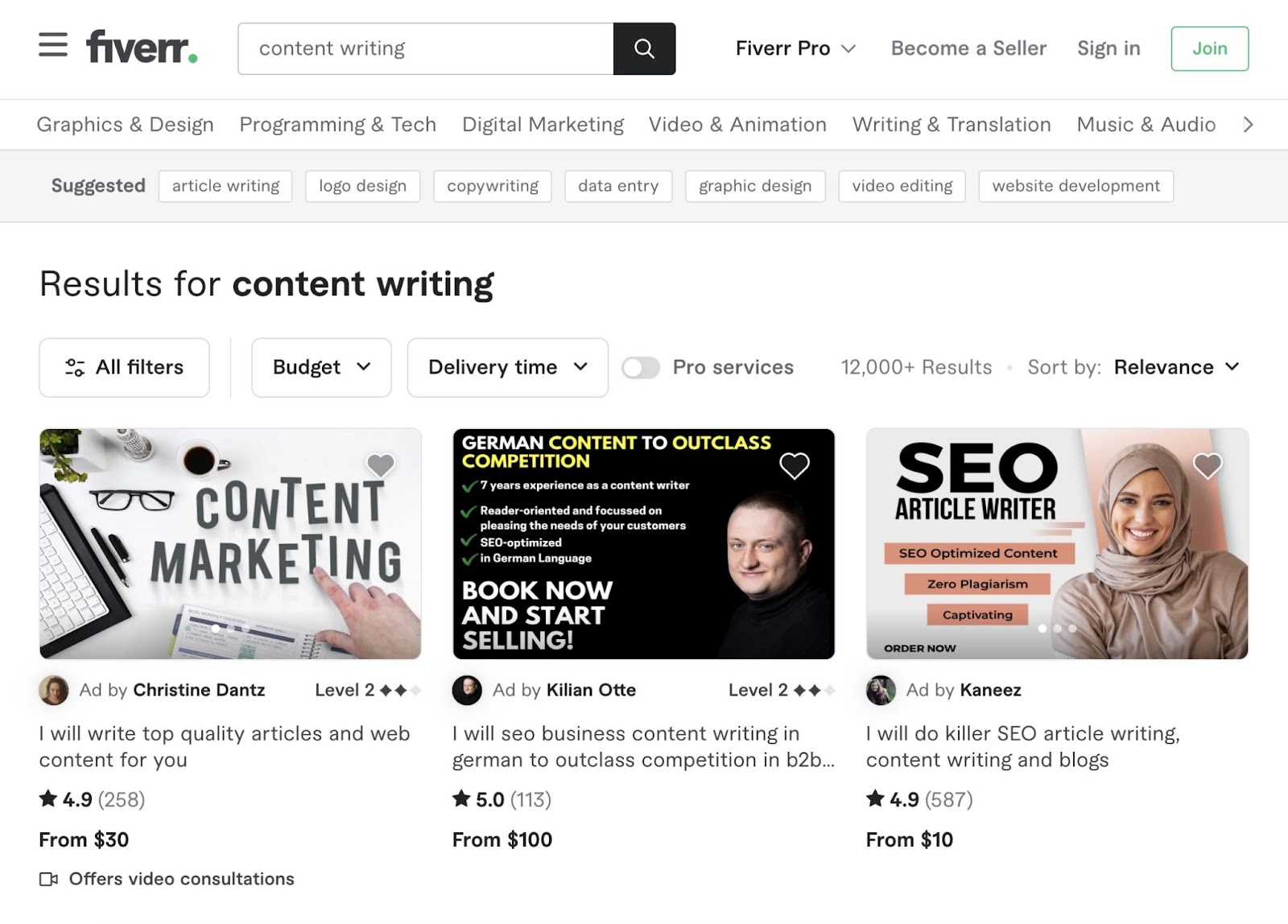The width and height of the screenshot is (1288, 924).
Task: Click Kilian Otte's profile avatar
Action: pyautogui.click(x=467, y=690)
